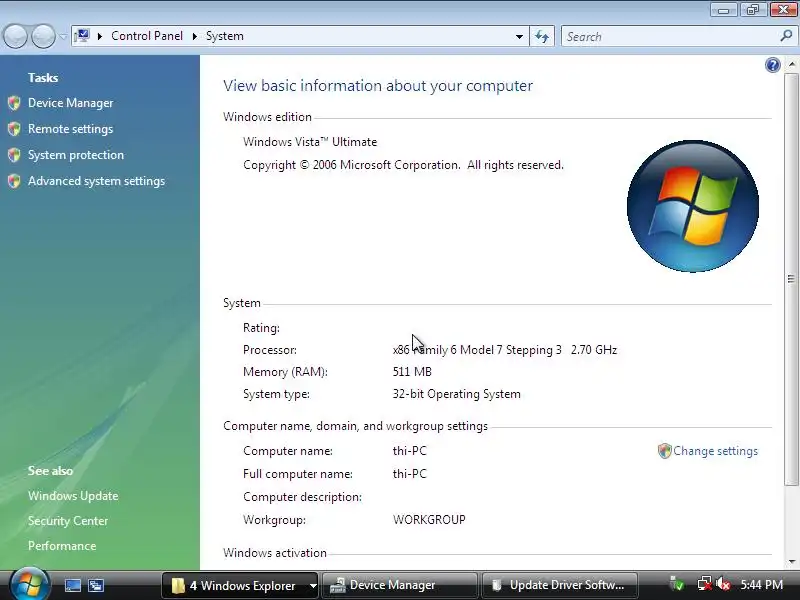Open the Help question mark icon

pyautogui.click(x=772, y=65)
